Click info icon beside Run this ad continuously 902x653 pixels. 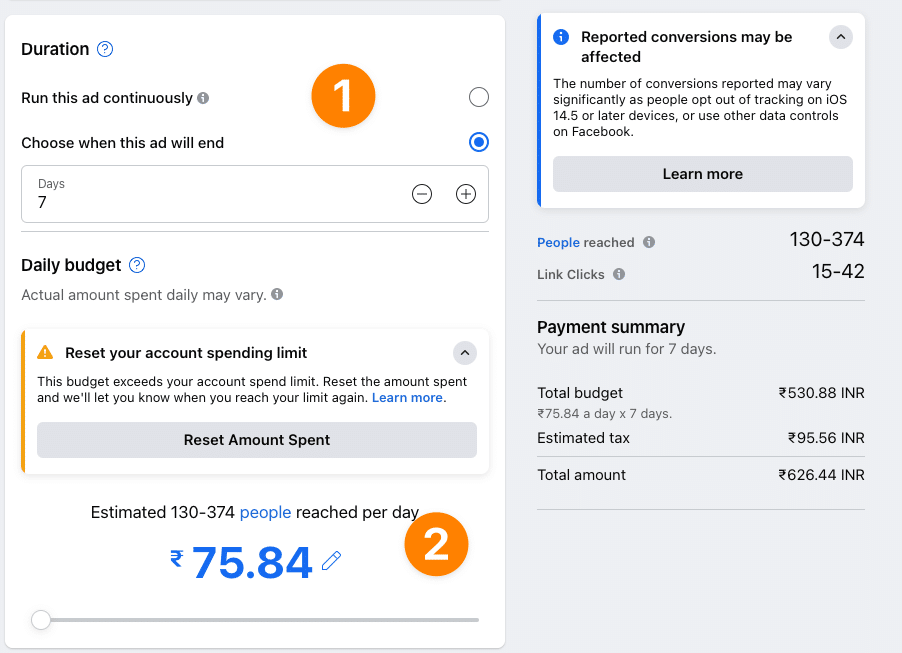tap(203, 98)
